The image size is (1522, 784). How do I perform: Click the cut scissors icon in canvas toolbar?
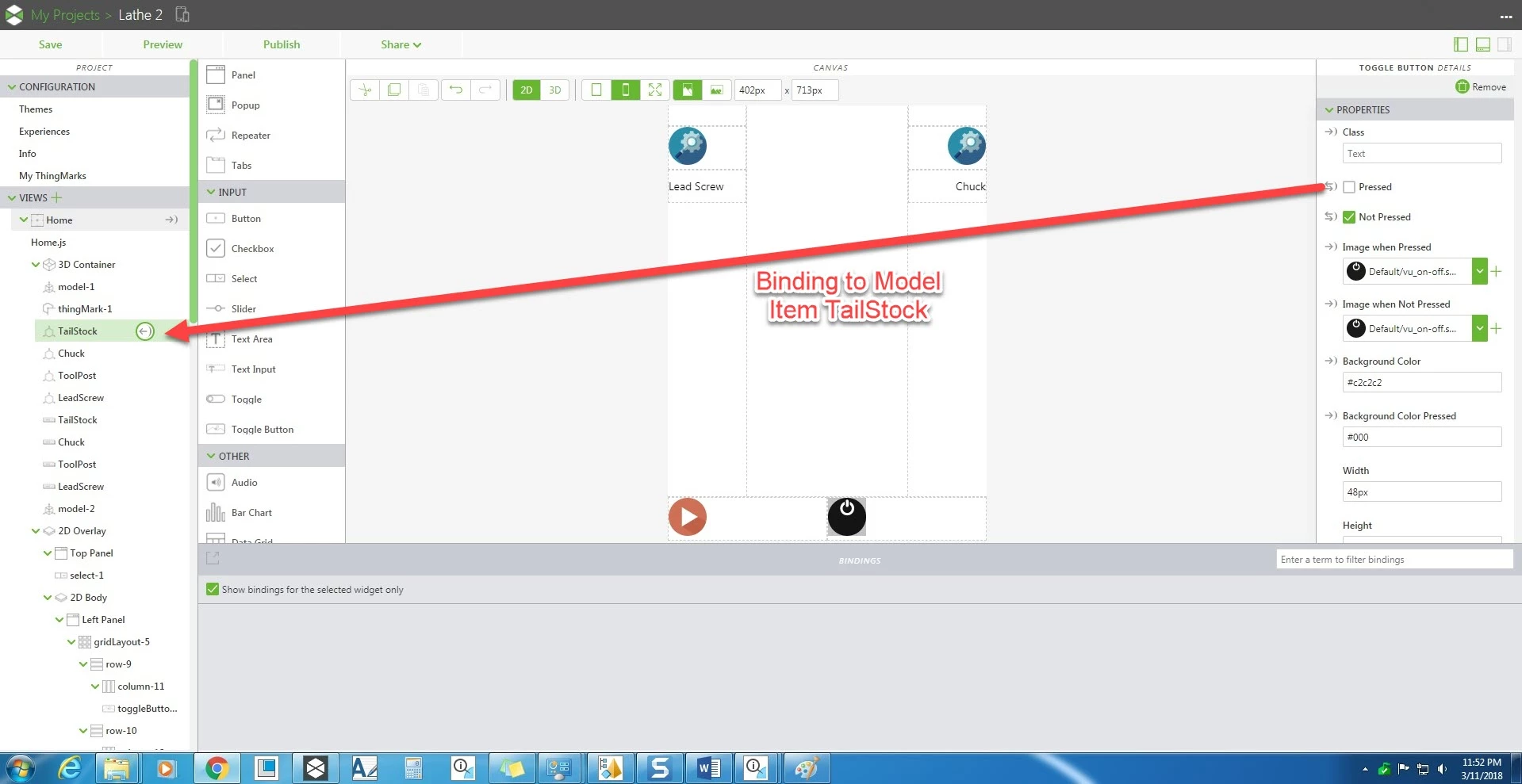tap(365, 90)
